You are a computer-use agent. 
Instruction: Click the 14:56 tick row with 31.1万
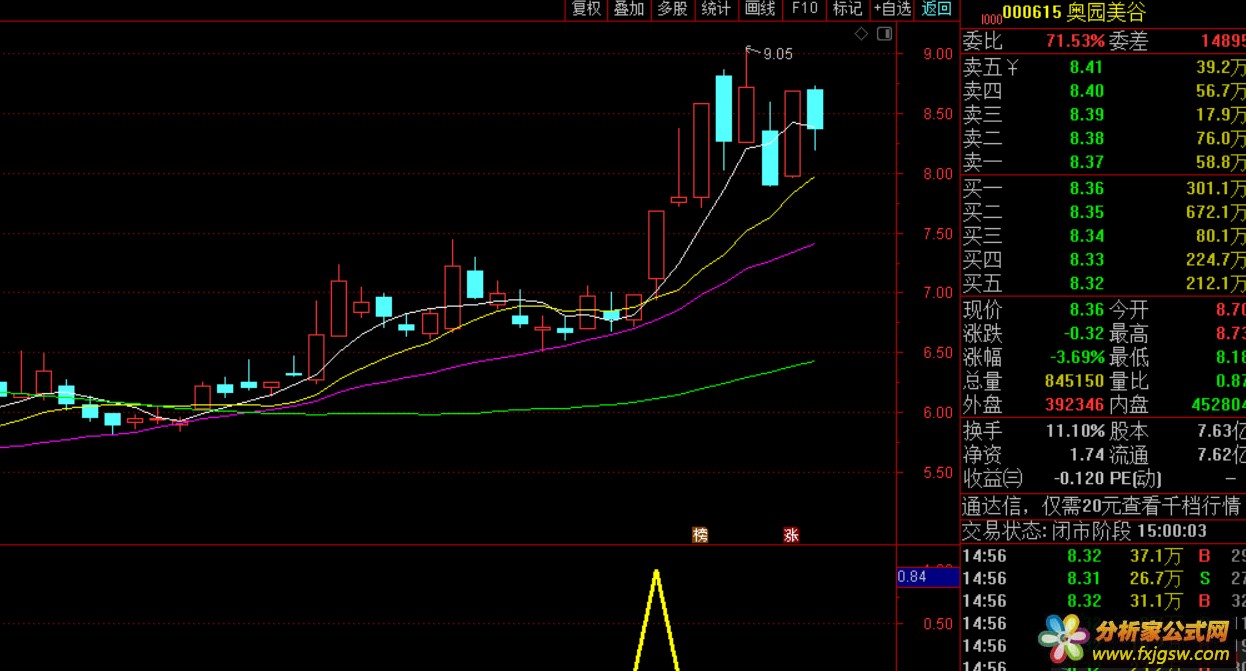click(1103, 601)
